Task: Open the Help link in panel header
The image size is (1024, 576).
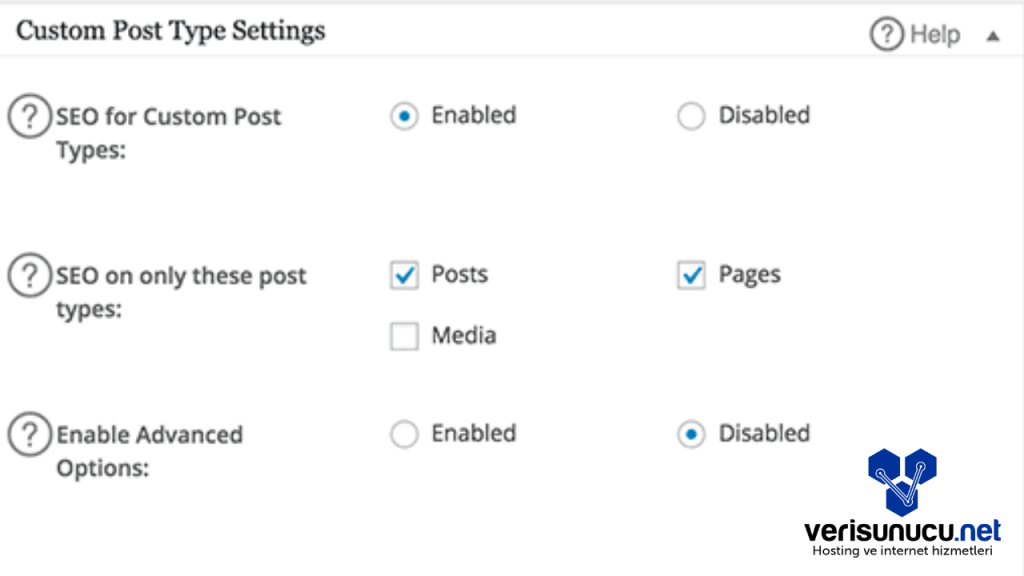Action: click(935, 35)
